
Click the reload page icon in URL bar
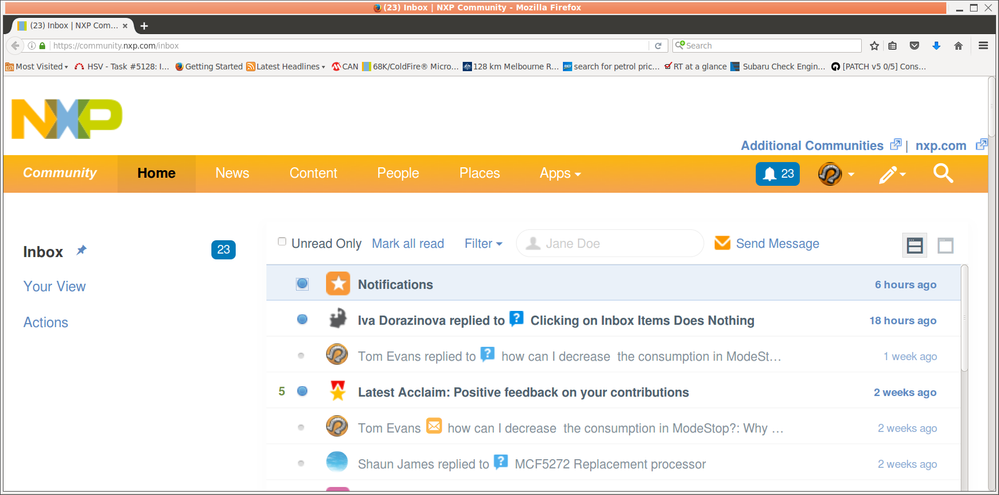(x=658, y=46)
